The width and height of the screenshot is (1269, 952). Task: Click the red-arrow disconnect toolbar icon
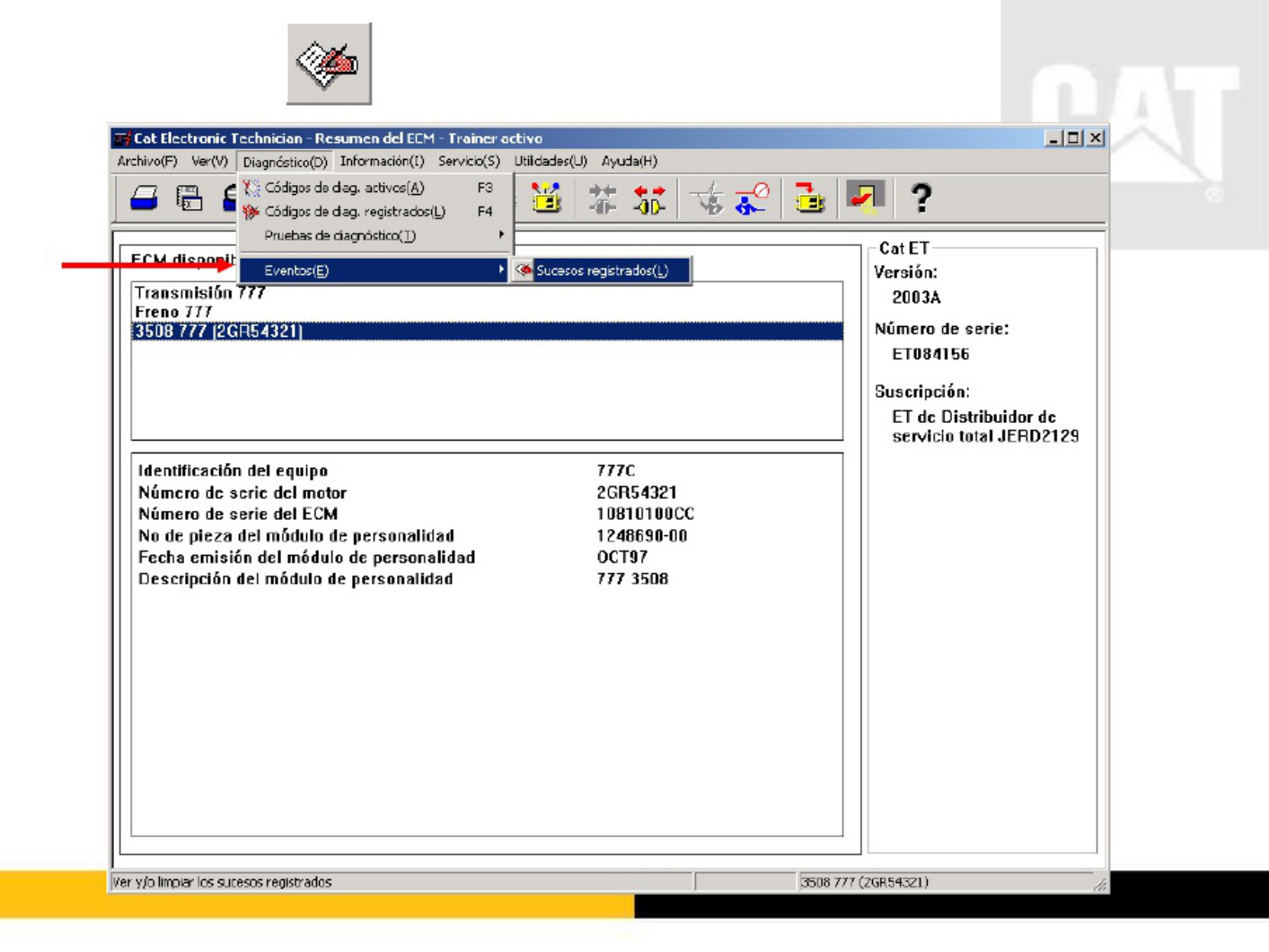(x=649, y=198)
